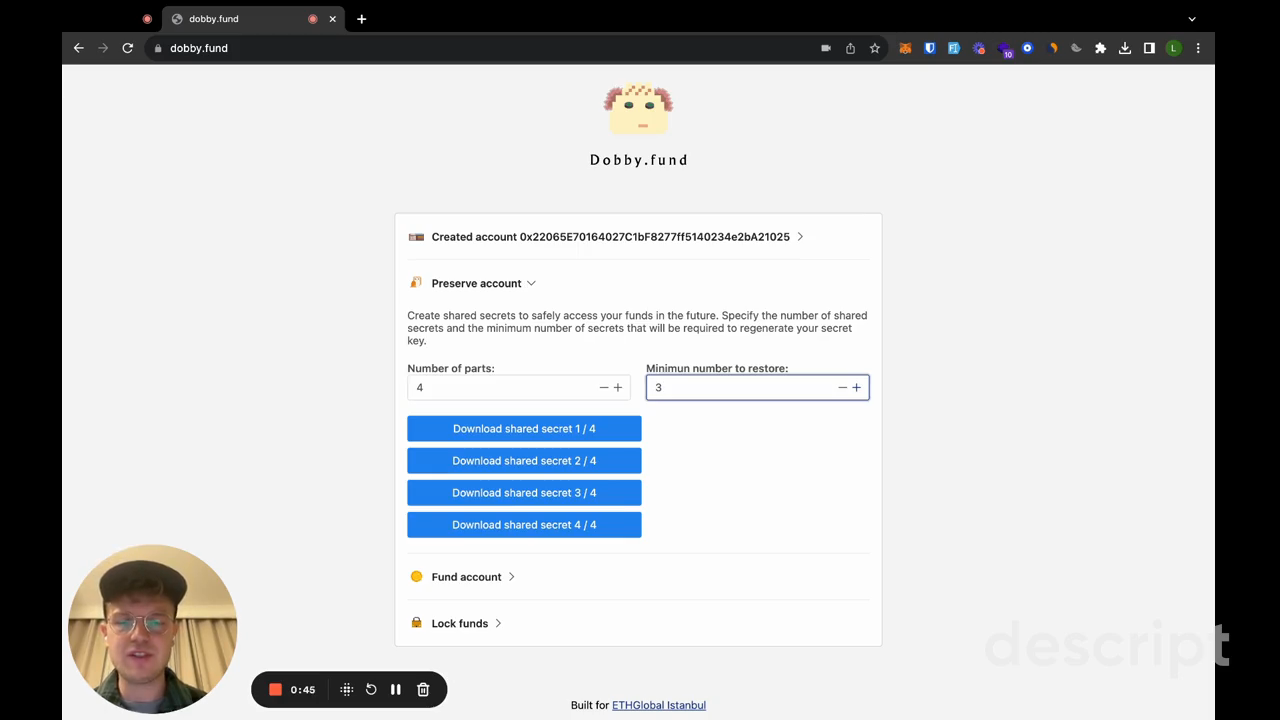This screenshot has height=720, width=1280.
Task: Download shared secret 3 / 4
Action: click(x=524, y=493)
